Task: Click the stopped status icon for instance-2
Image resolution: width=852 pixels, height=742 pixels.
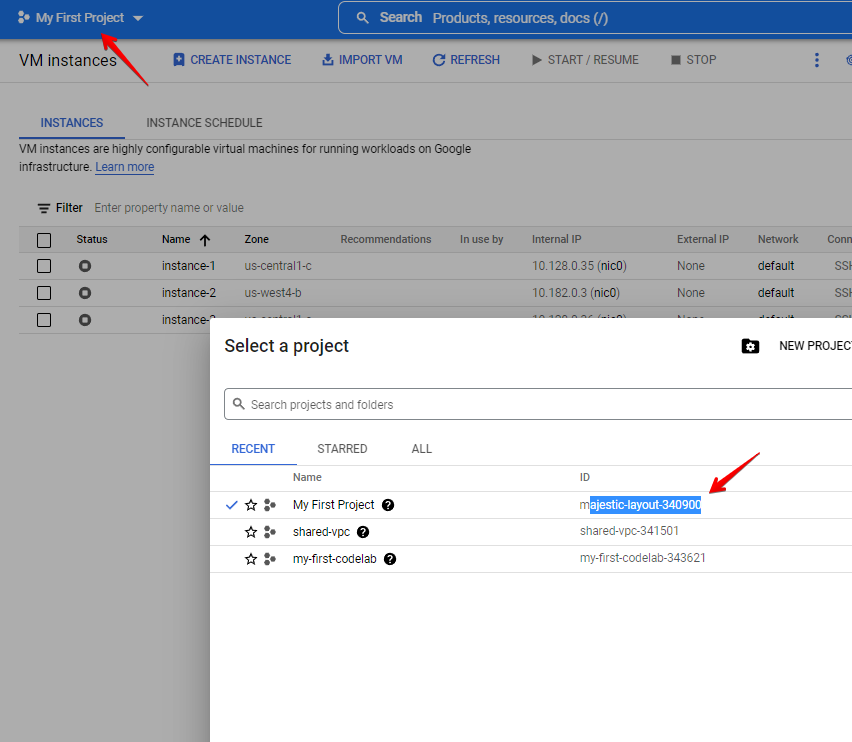Action: click(x=85, y=293)
